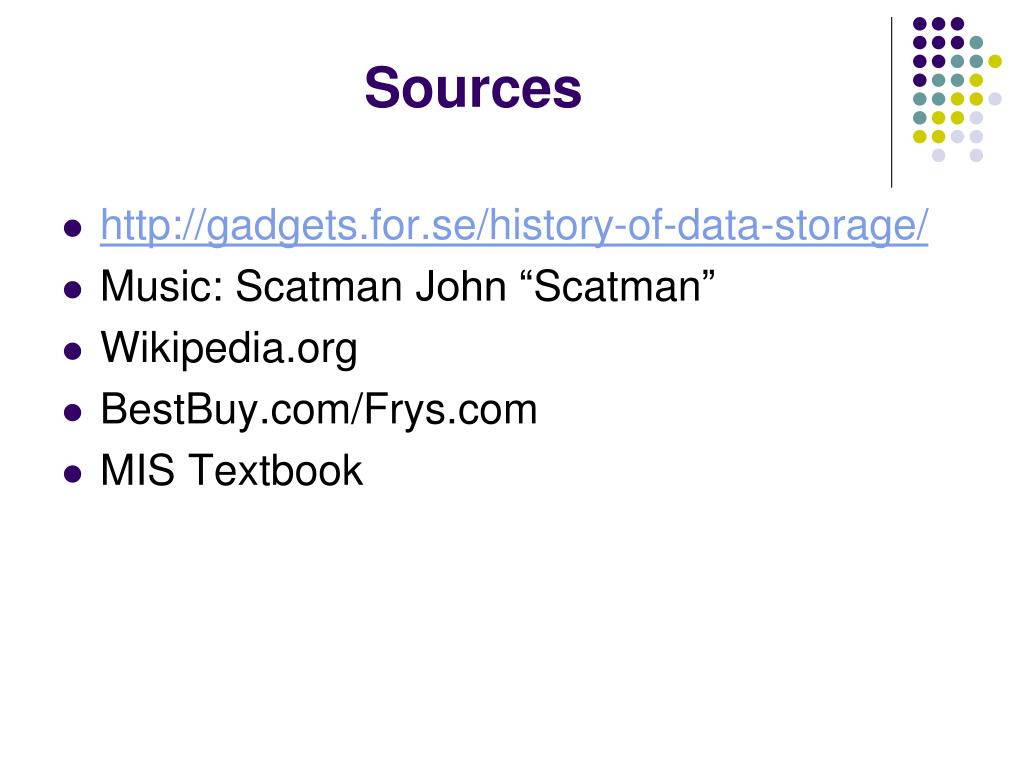Image resolution: width=1024 pixels, height=768 pixels.
Task: Select the BestBuy.com/Frys.com text line
Action: point(319,409)
